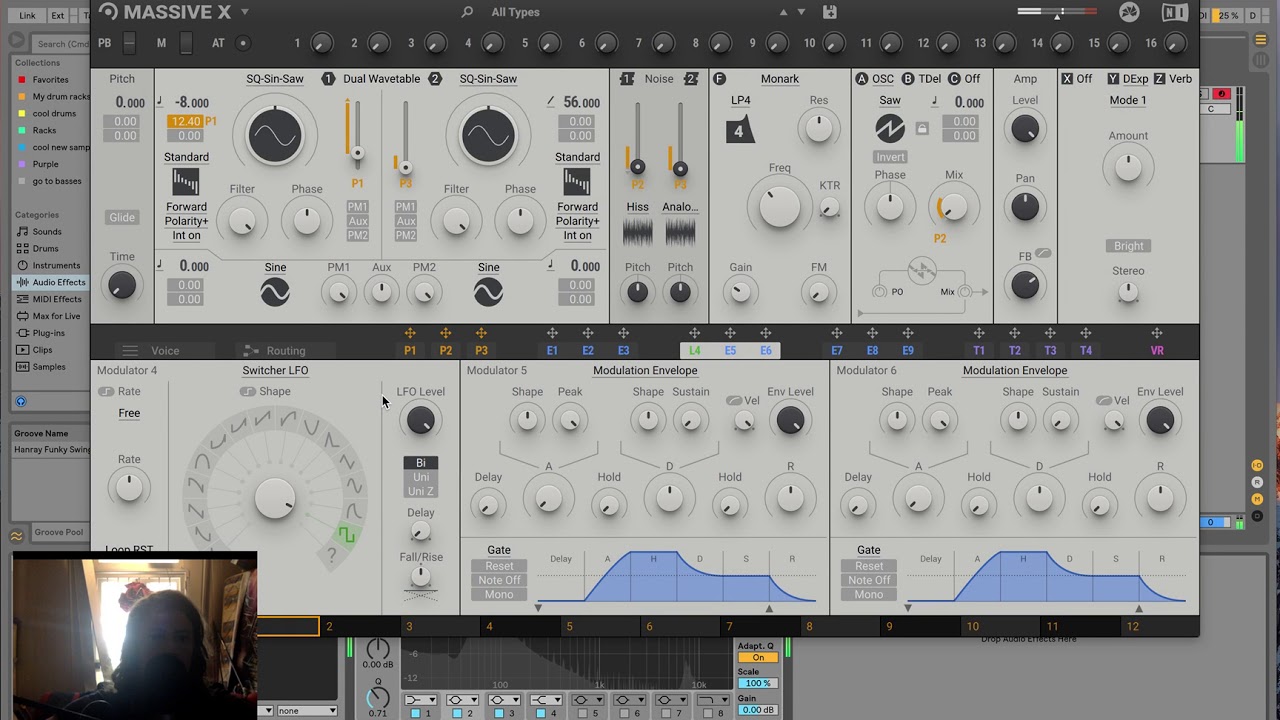Click the Noise 1 level fader P2

tap(637, 167)
